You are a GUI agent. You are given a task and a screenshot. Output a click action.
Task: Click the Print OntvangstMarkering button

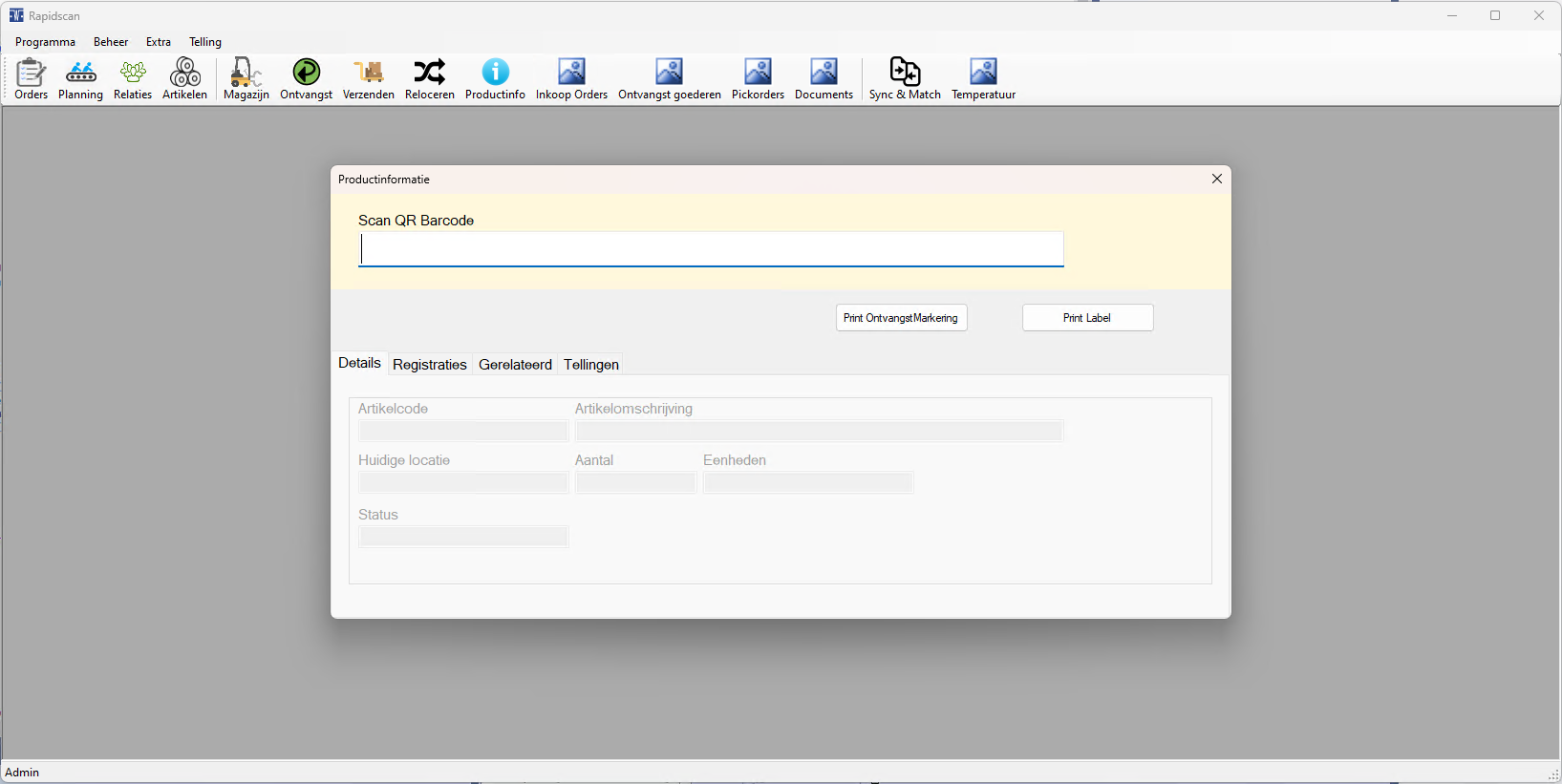[901, 318]
